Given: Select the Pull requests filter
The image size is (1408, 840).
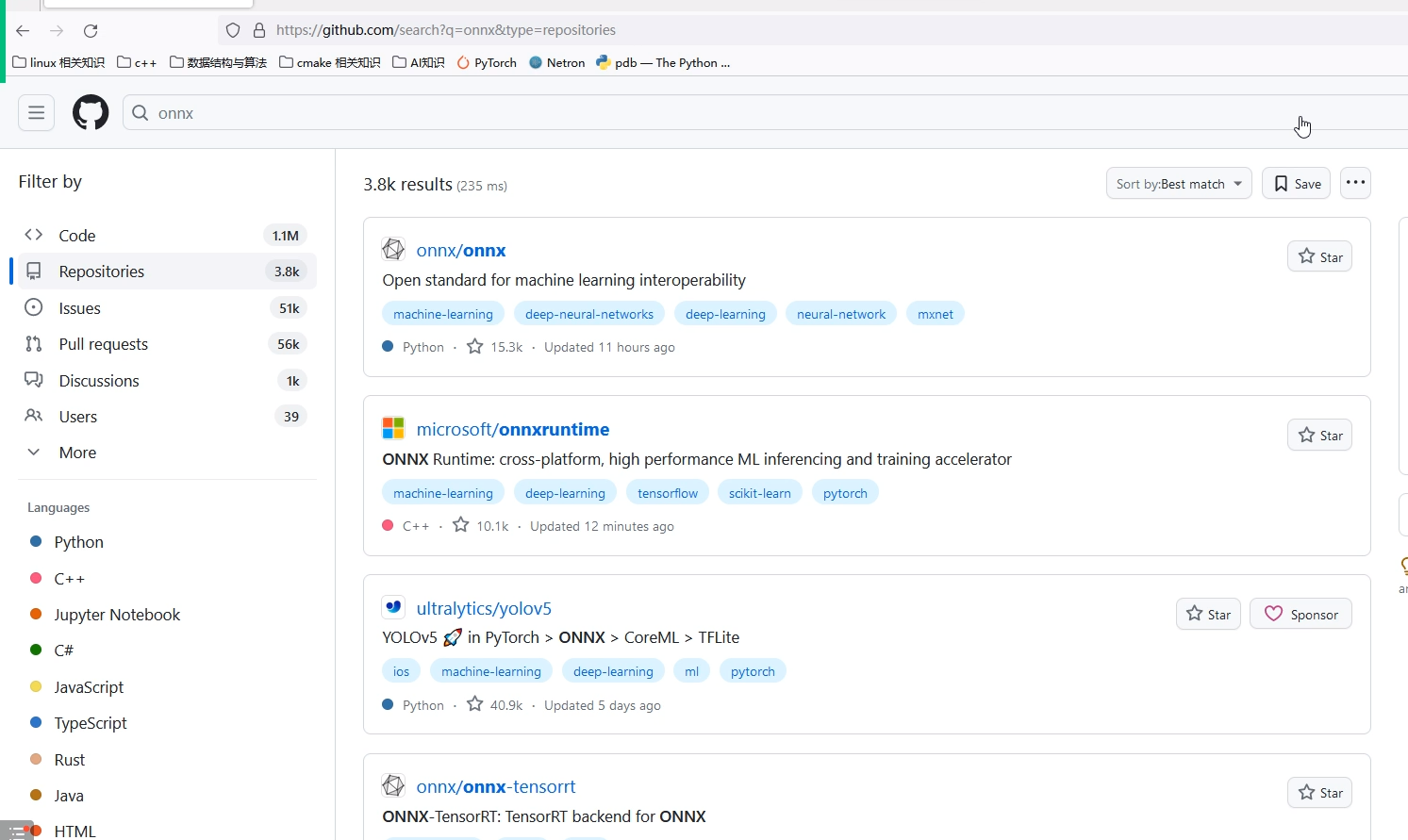Looking at the screenshot, I should tap(168, 343).
